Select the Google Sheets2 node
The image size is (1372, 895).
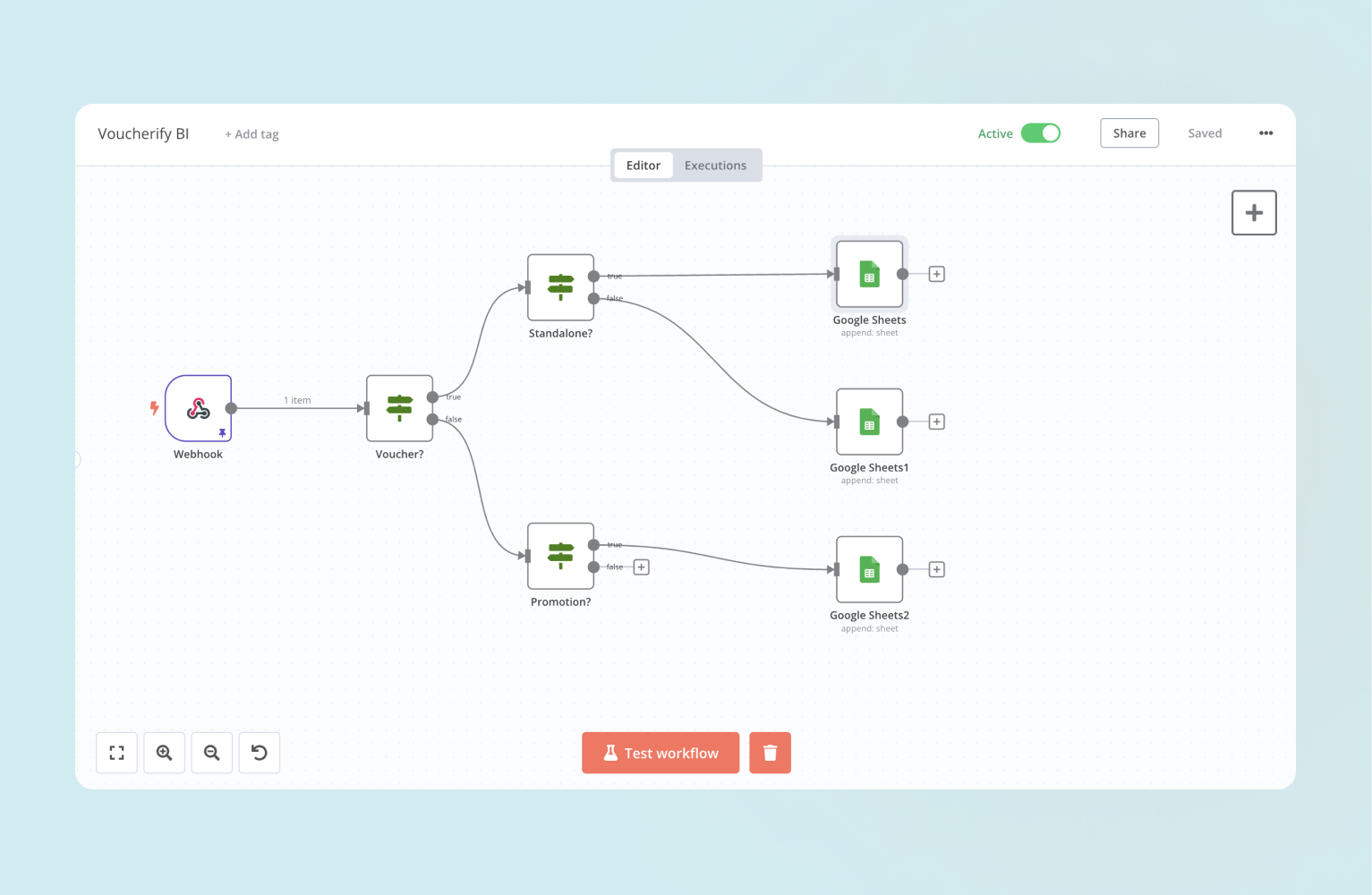(869, 569)
